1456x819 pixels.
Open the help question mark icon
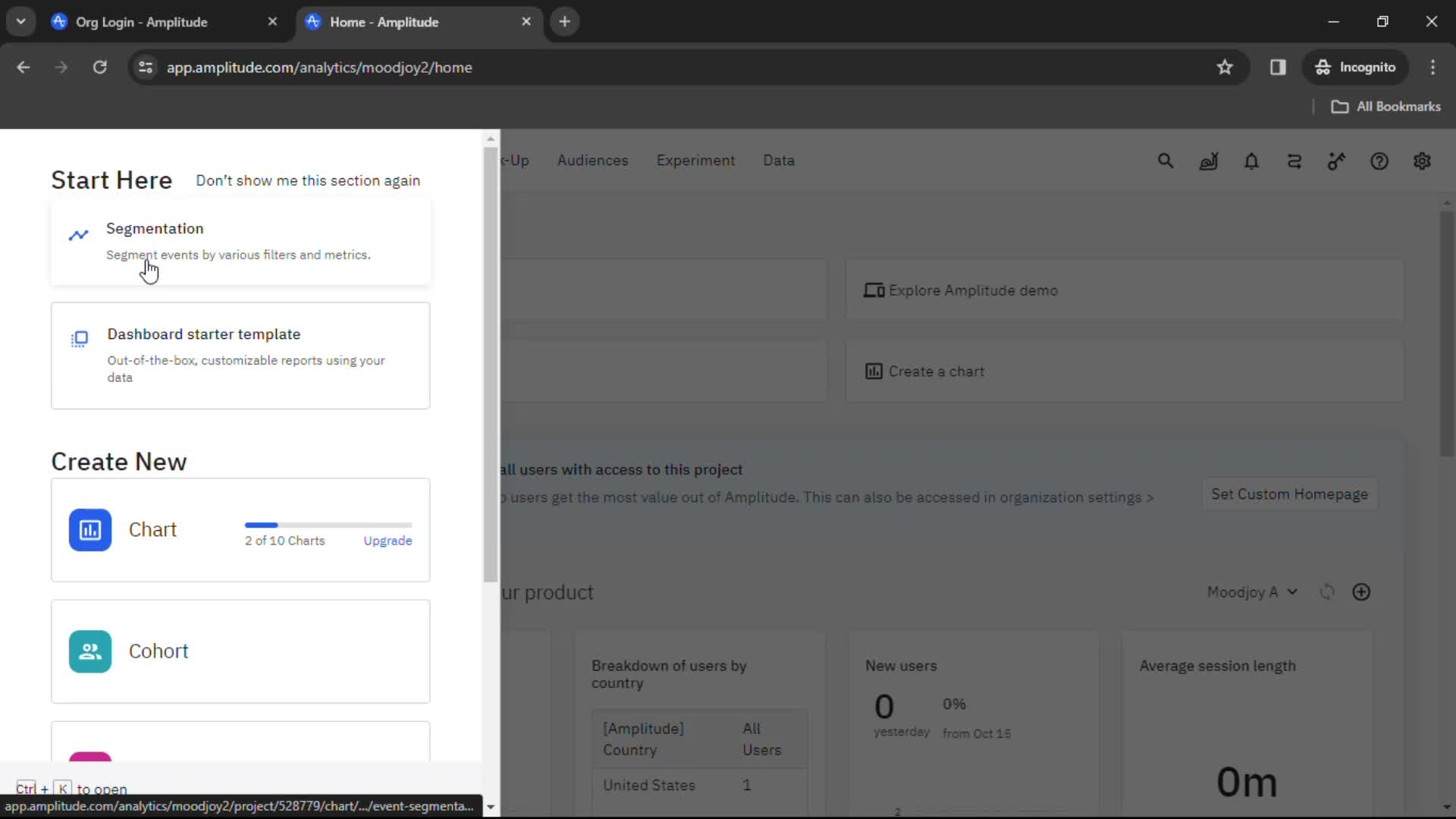pyautogui.click(x=1379, y=161)
